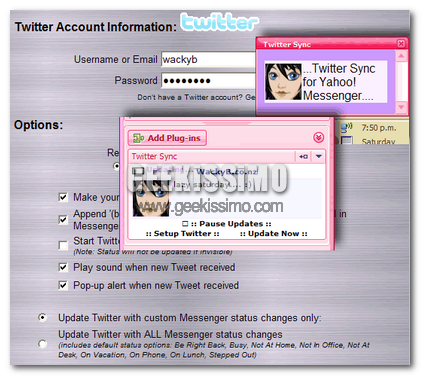
Task: Click the avatar image in plug-in panel
Action: click(x=151, y=199)
